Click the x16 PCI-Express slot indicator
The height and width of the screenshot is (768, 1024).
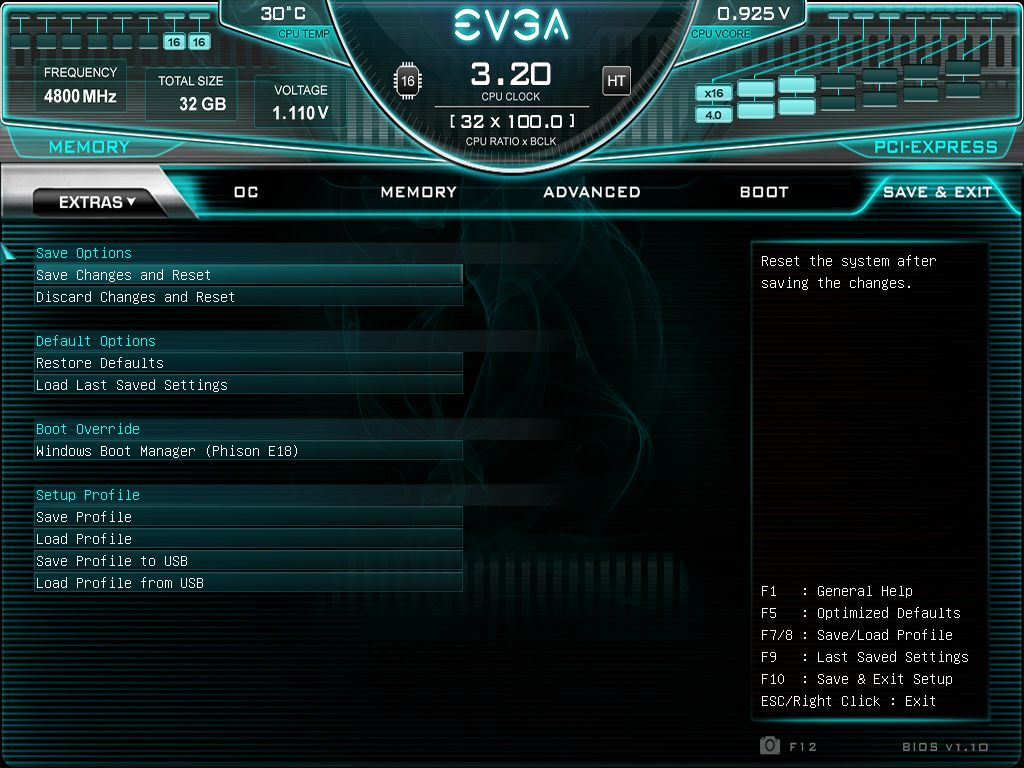(x=713, y=93)
